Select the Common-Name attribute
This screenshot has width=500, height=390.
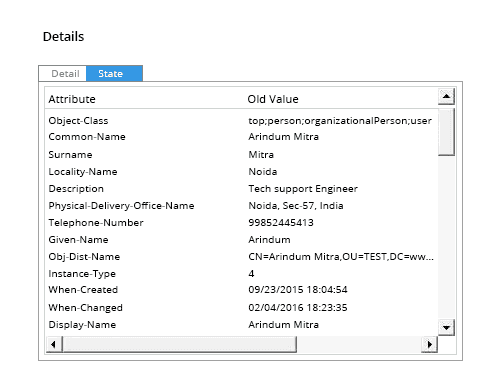click(87, 137)
